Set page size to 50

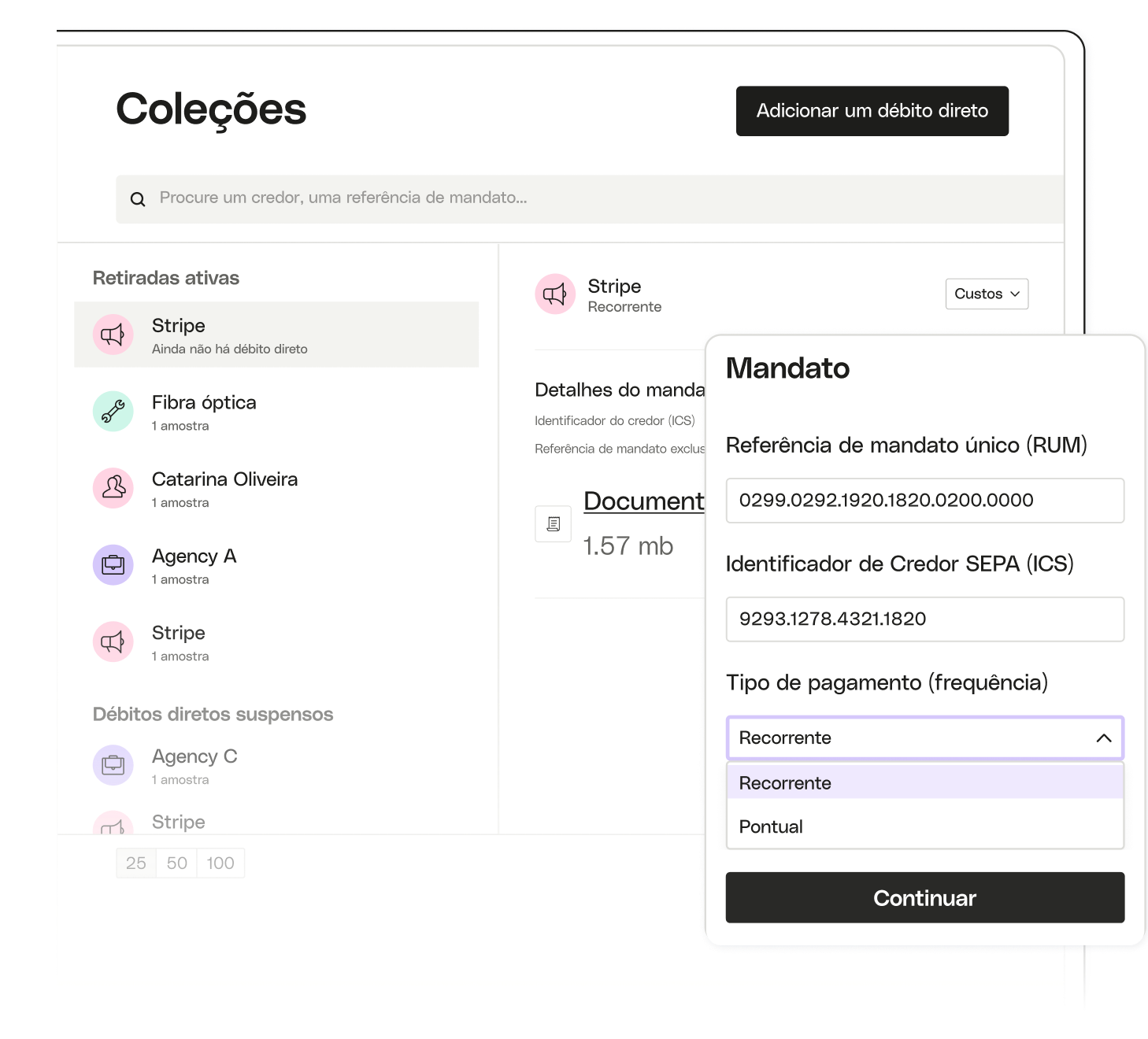[177, 863]
